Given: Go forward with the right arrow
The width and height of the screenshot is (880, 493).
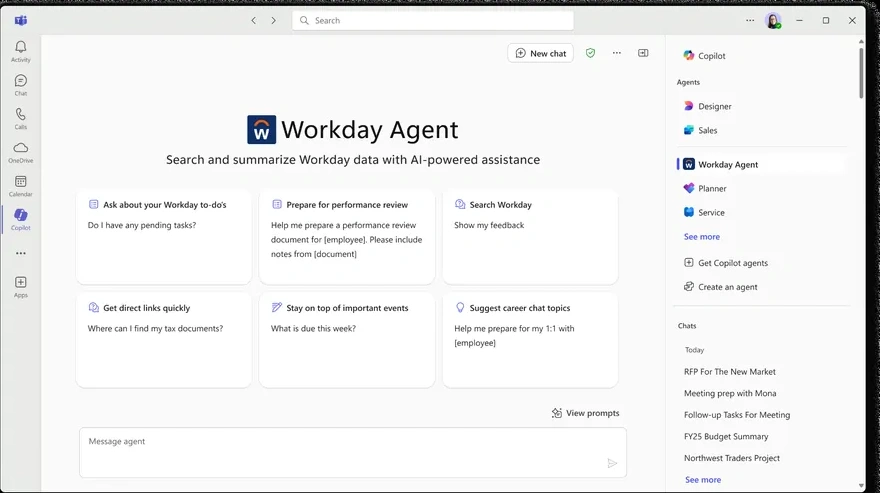Looking at the screenshot, I should pos(273,21).
